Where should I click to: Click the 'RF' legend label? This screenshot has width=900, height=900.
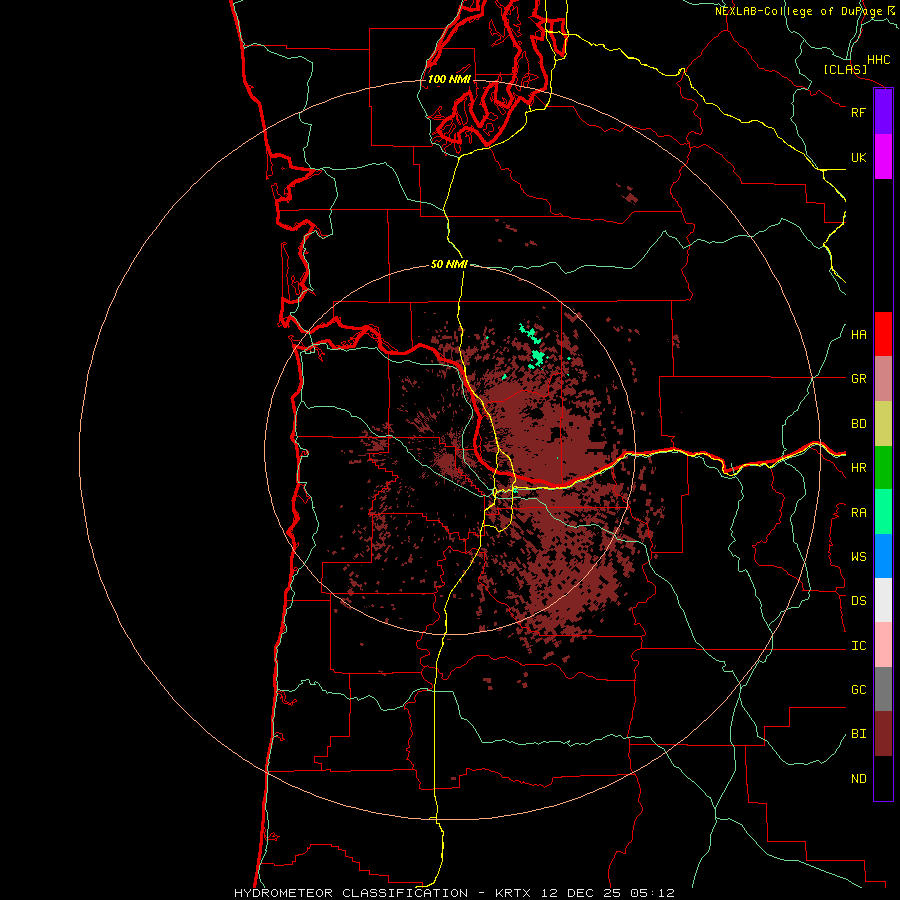tap(858, 112)
